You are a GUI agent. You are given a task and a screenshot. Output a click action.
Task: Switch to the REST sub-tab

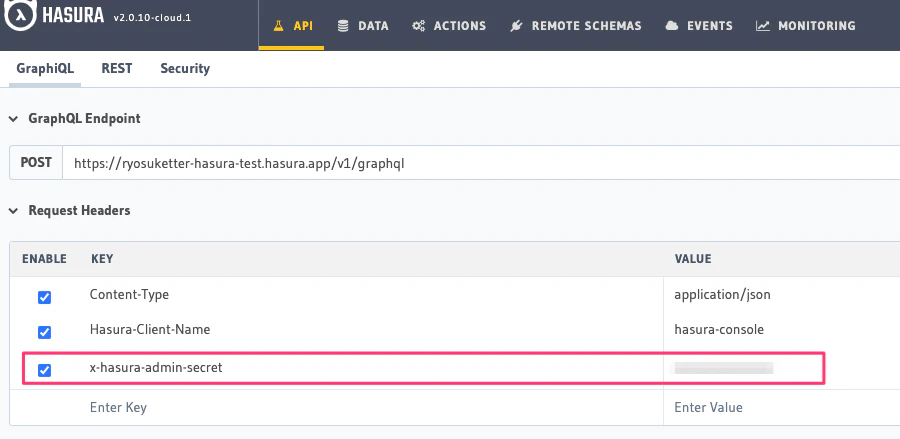pos(117,68)
